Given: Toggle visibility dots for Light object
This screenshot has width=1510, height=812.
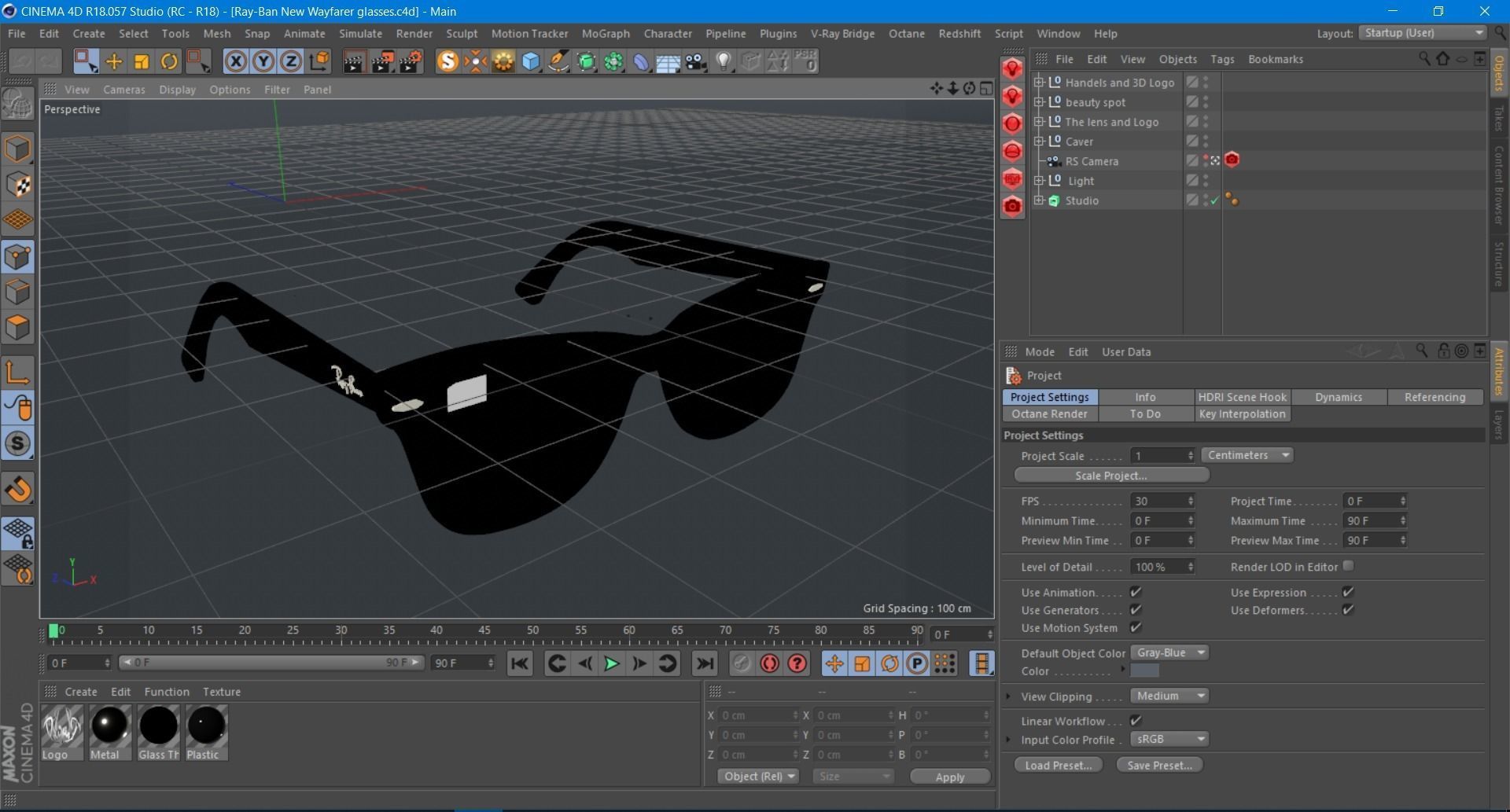Looking at the screenshot, I should [x=1206, y=180].
